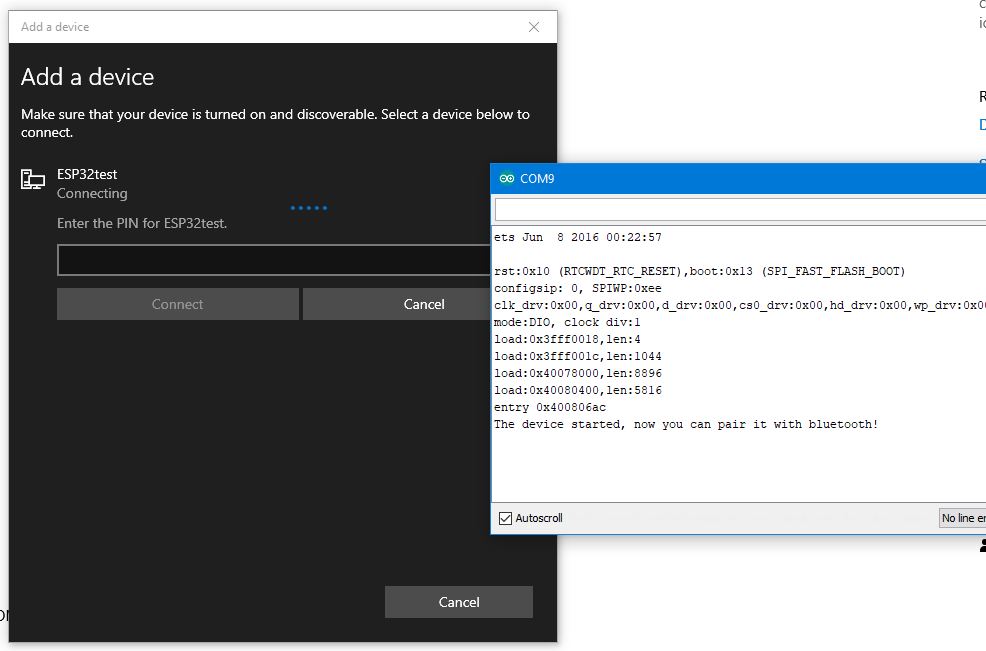Click the disabled Connect button
Screen dimensions: 986x651
pos(177,304)
